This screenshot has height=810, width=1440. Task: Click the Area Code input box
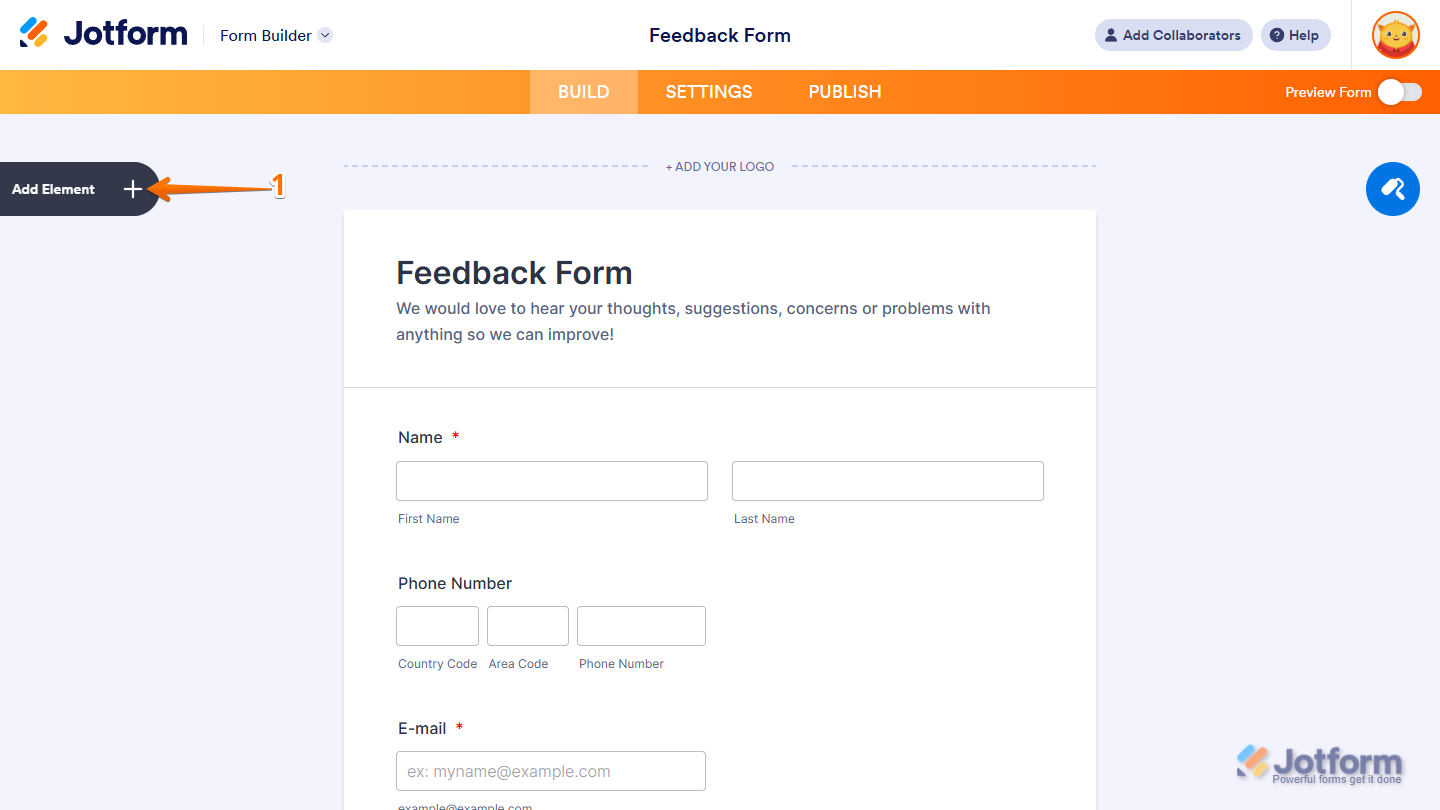pos(527,626)
